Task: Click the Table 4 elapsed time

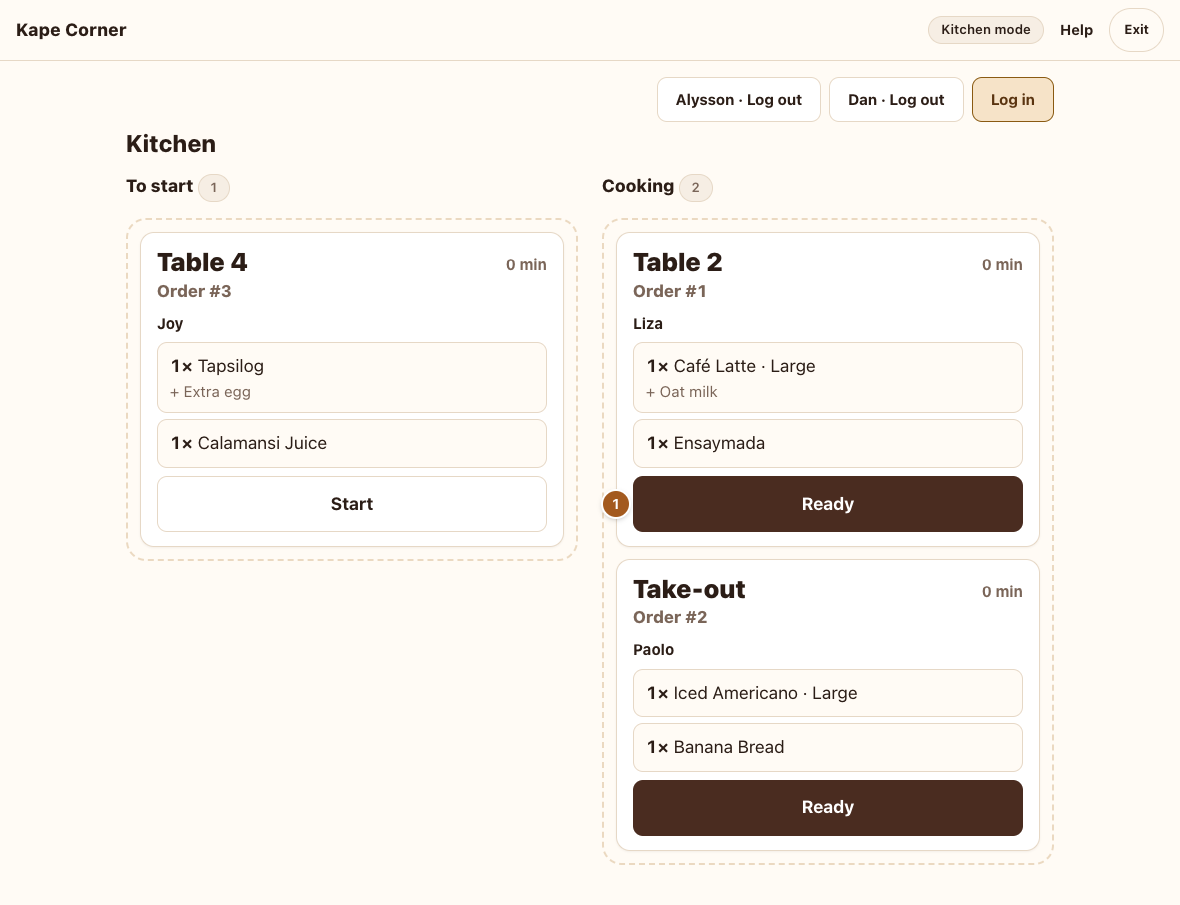Action: click(x=526, y=265)
